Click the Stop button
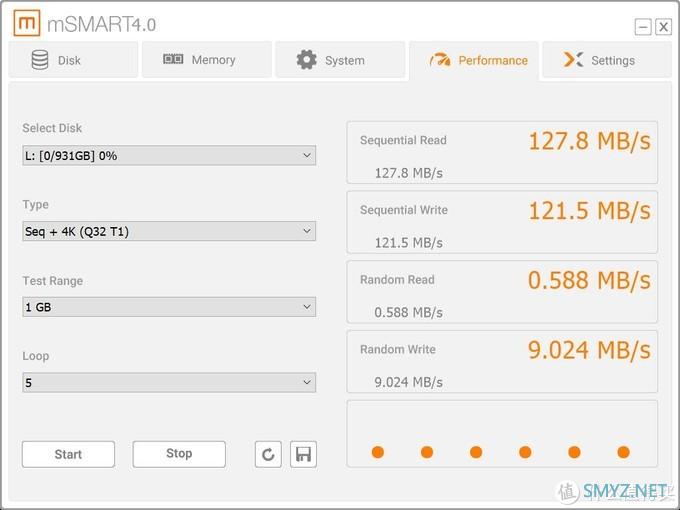 coord(179,454)
